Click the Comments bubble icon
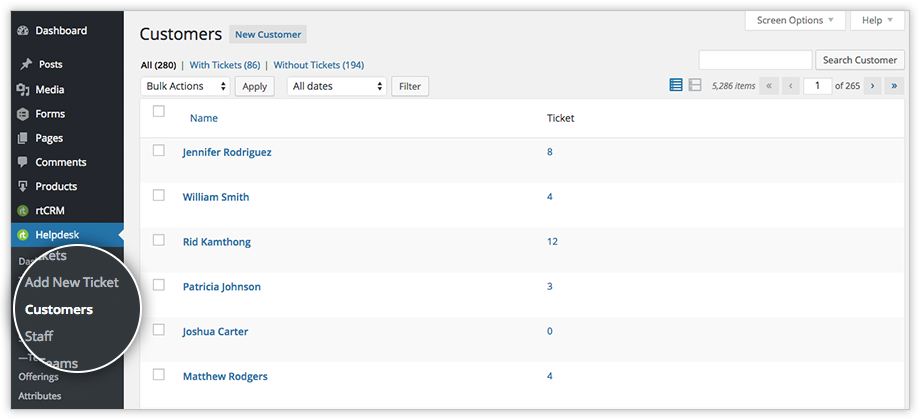Image resolution: width=920 pixels, height=420 pixels. pyautogui.click(x=23, y=162)
